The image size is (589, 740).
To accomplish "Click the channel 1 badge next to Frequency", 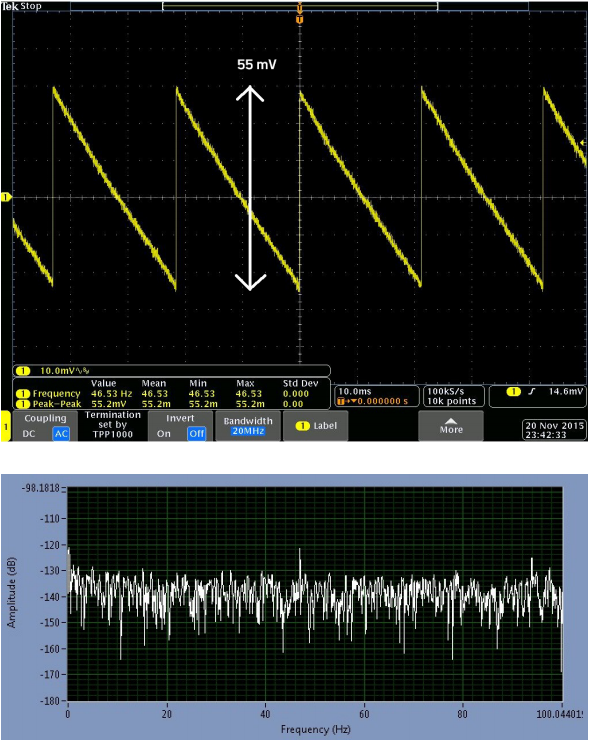I will [23, 394].
